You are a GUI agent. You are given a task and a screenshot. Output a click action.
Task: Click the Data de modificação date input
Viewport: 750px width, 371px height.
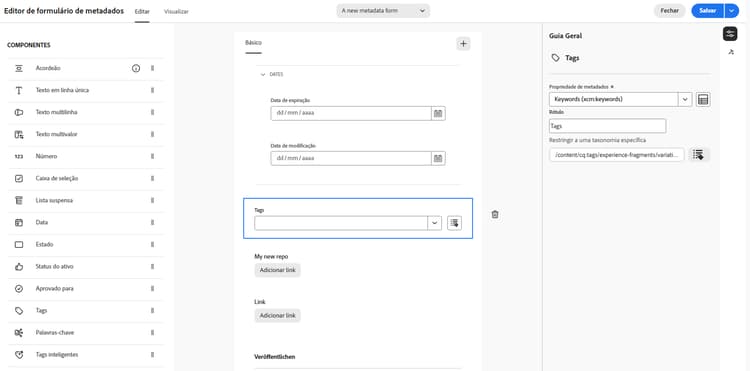[351, 158]
